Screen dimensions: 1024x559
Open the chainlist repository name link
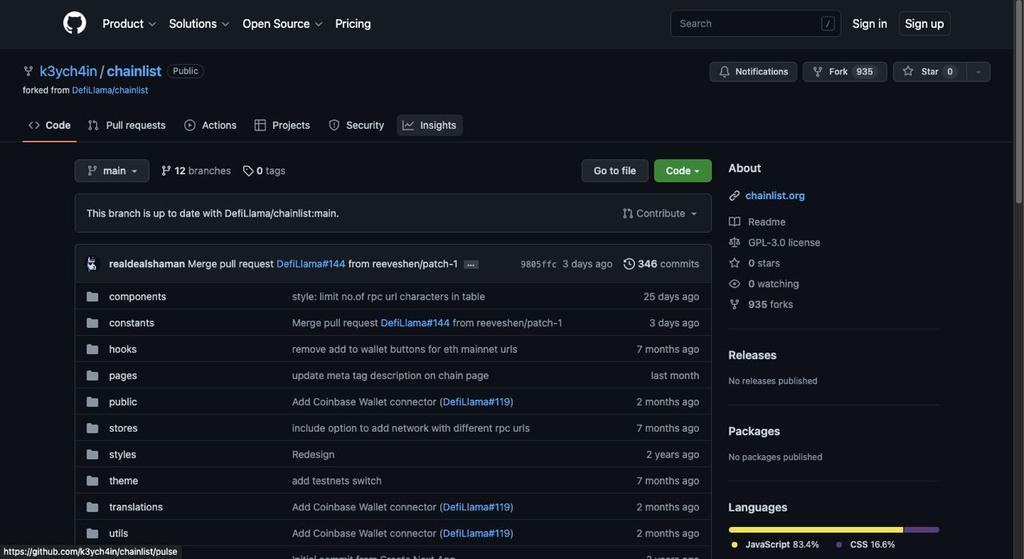[134, 71]
